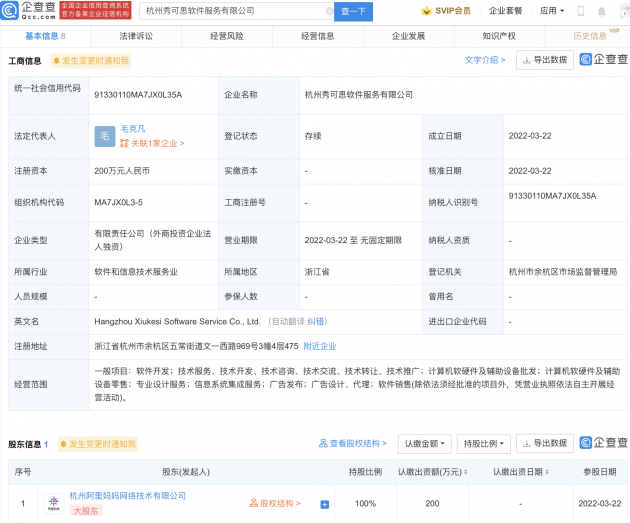This screenshot has width=630, height=523.
Task: Click the shareholding ratio 100% cell
Action: pyautogui.click(x=366, y=504)
